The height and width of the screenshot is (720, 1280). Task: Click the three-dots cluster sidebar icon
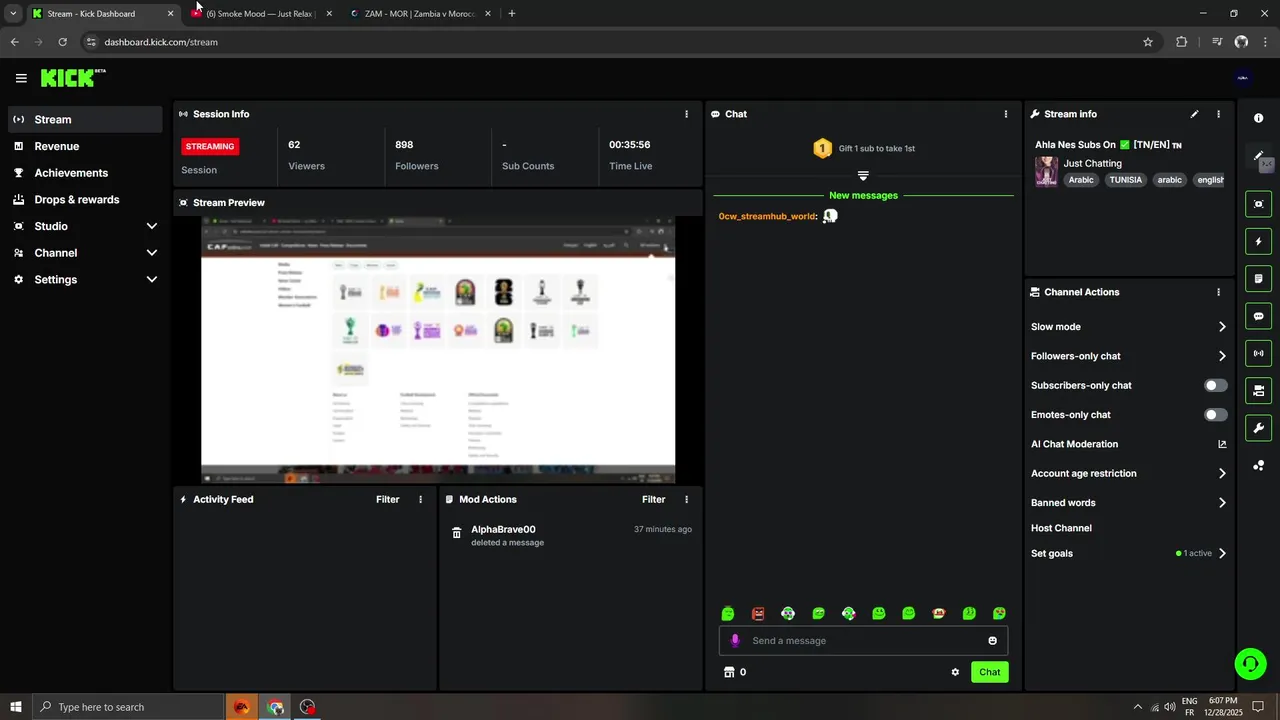[x=1259, y=466]
